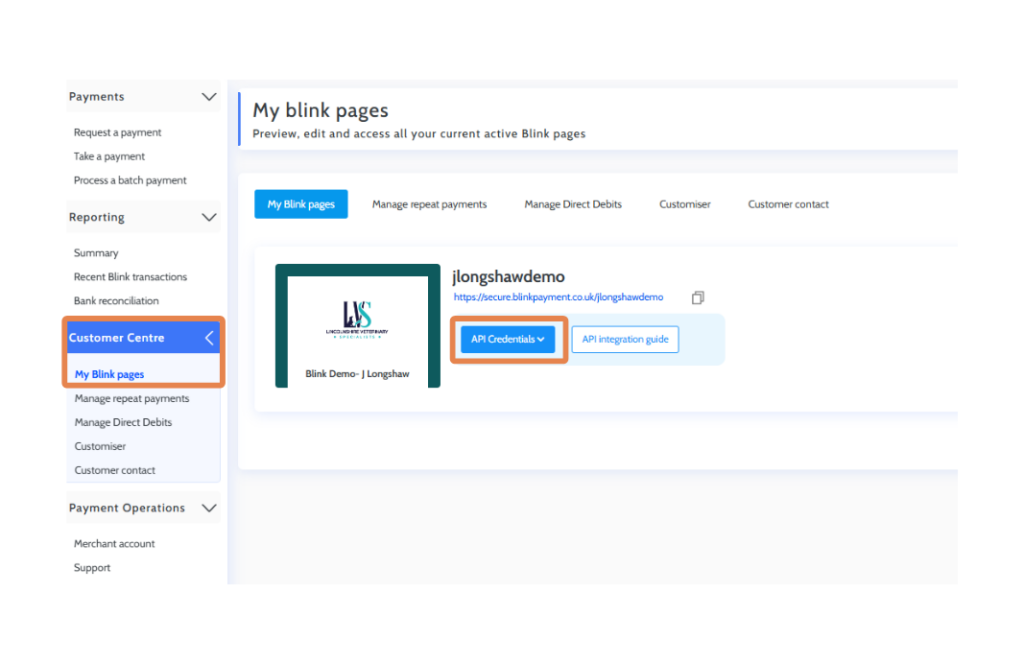Screen dimensions: 1024x664
Task: Open the Summary report
Action: (x=96, y=253)
